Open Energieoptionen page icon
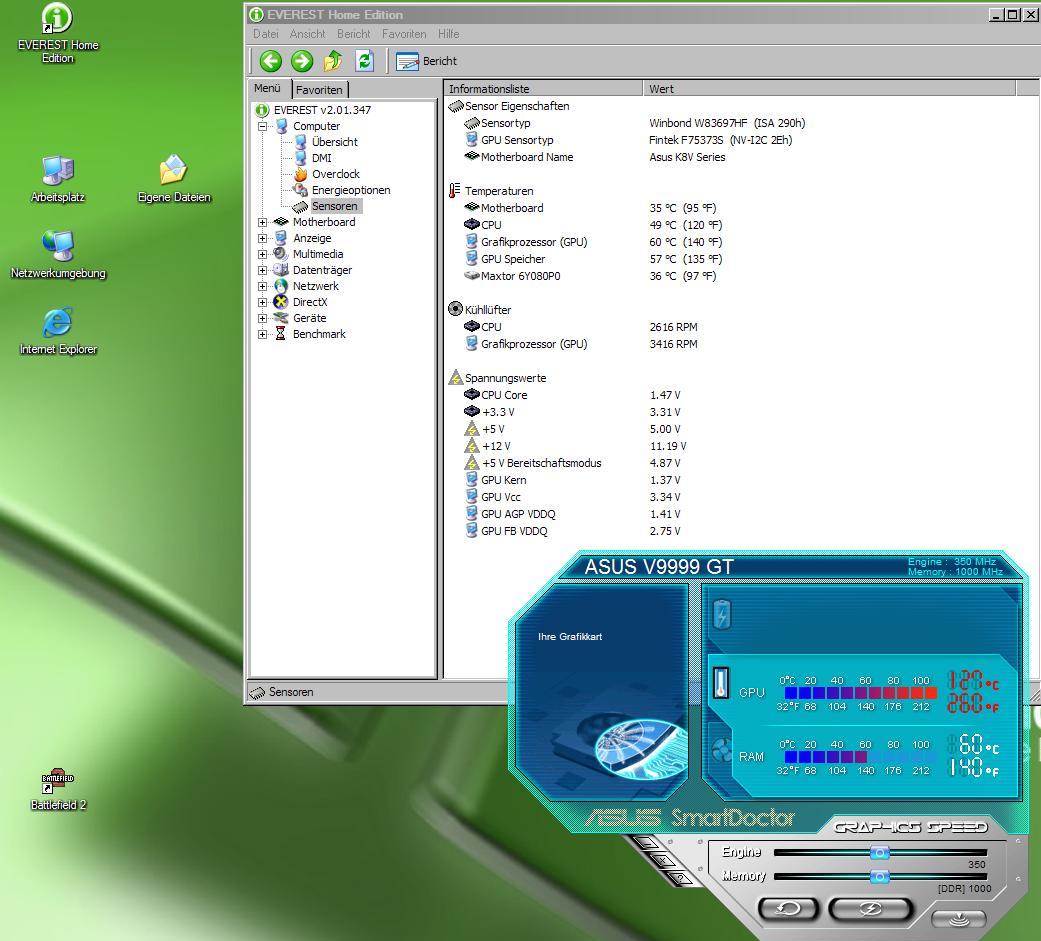This screenshot has width=1041, height=941. tap(300, 190)
